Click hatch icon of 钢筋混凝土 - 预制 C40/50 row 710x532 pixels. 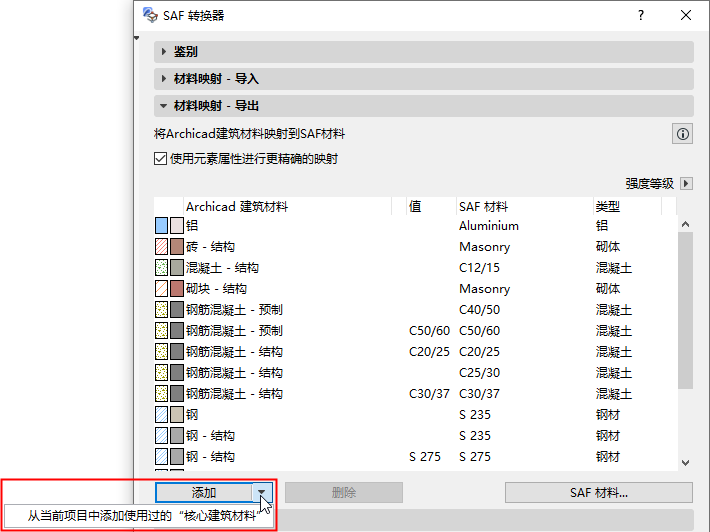click(x=161, y=310)
